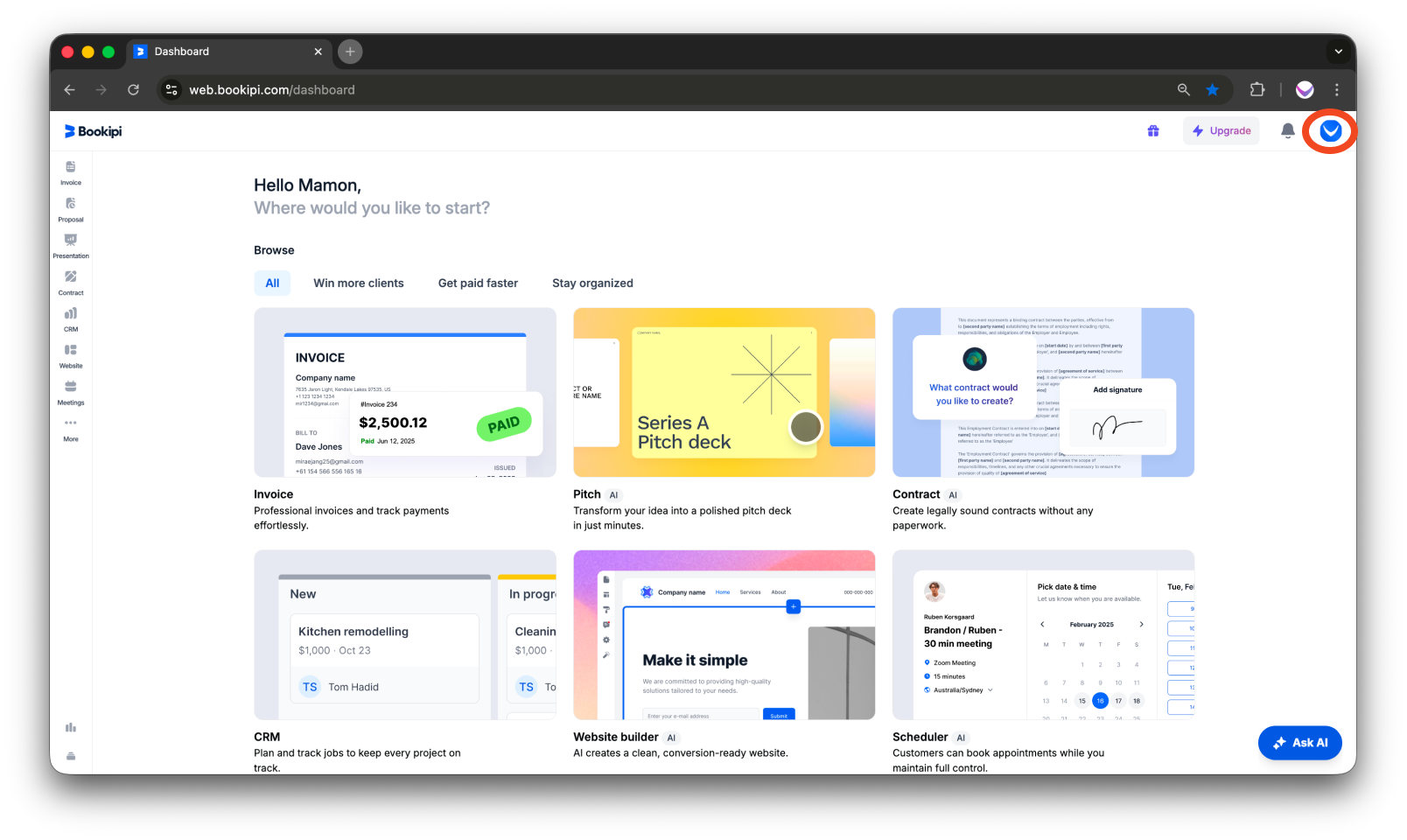
Task: Click the Upgrade button
Action: tap(1221, 130)
